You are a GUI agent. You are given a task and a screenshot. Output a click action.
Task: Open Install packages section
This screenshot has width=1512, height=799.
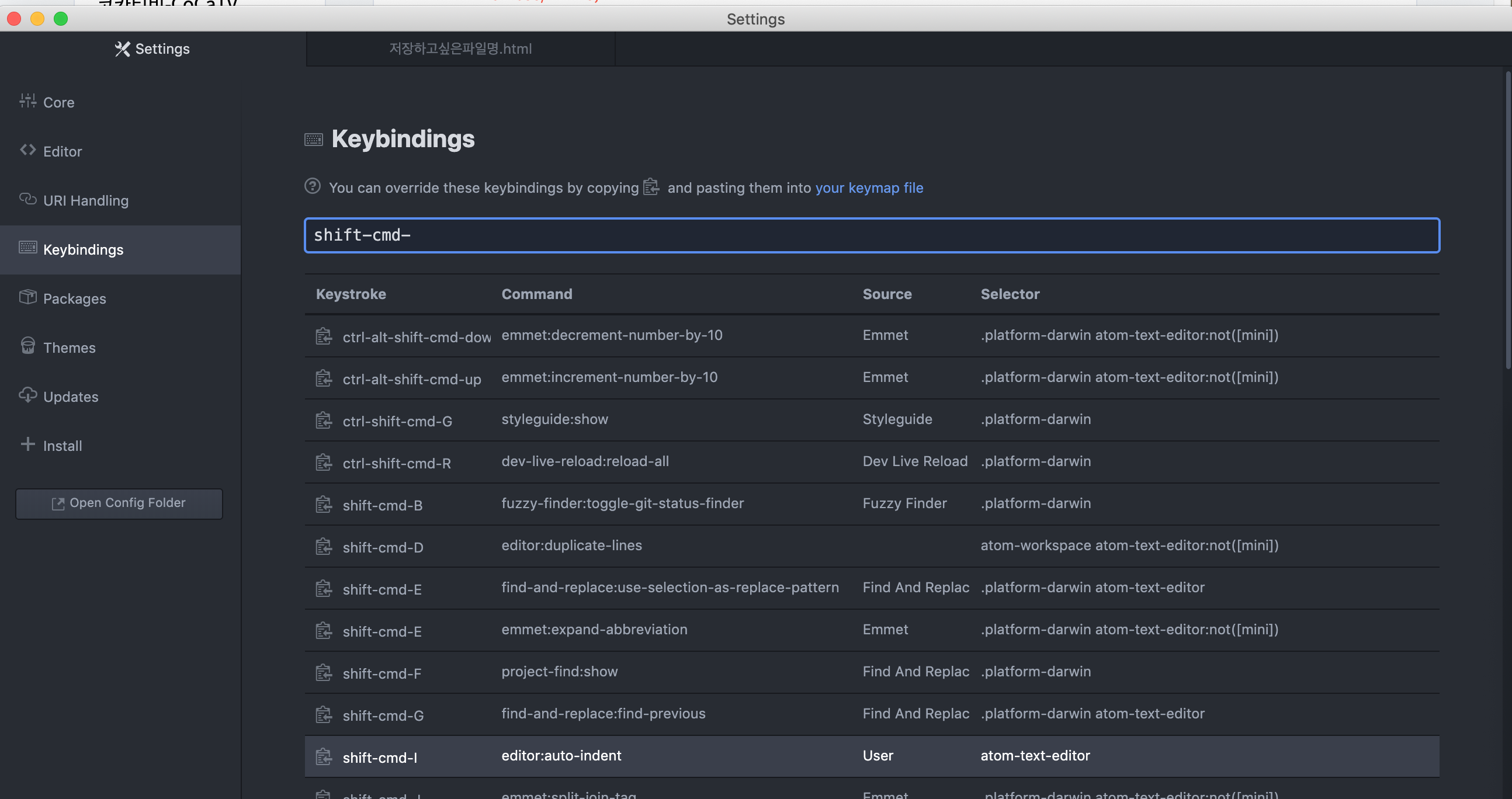(x=62, y=446)
